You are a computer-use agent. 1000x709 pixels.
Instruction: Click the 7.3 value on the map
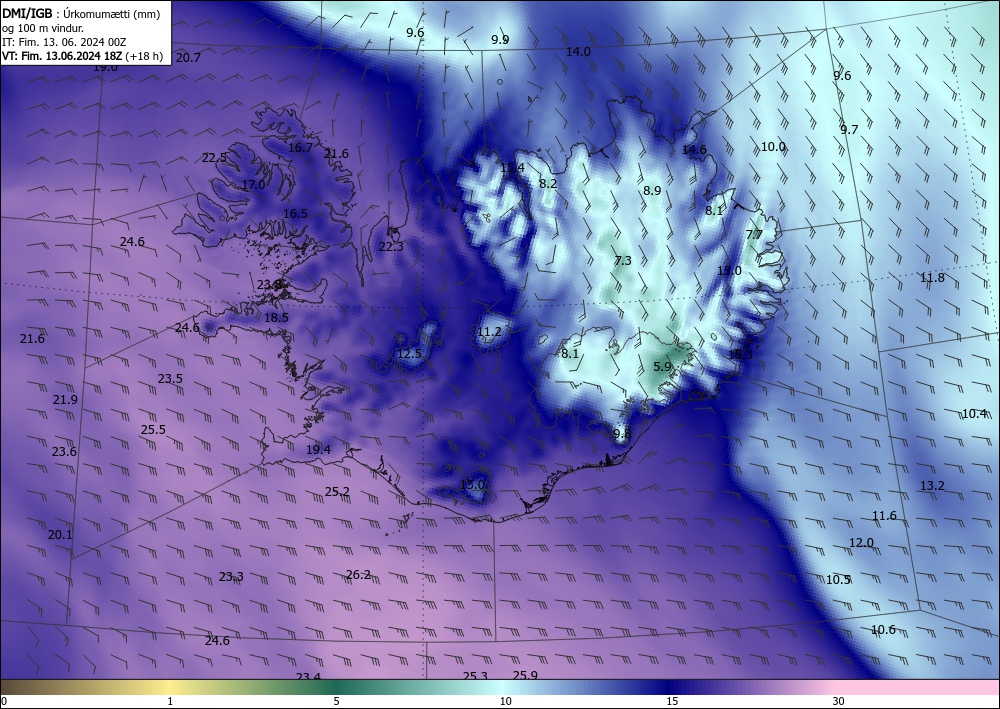pyautogui.click(x=623, y=261)
